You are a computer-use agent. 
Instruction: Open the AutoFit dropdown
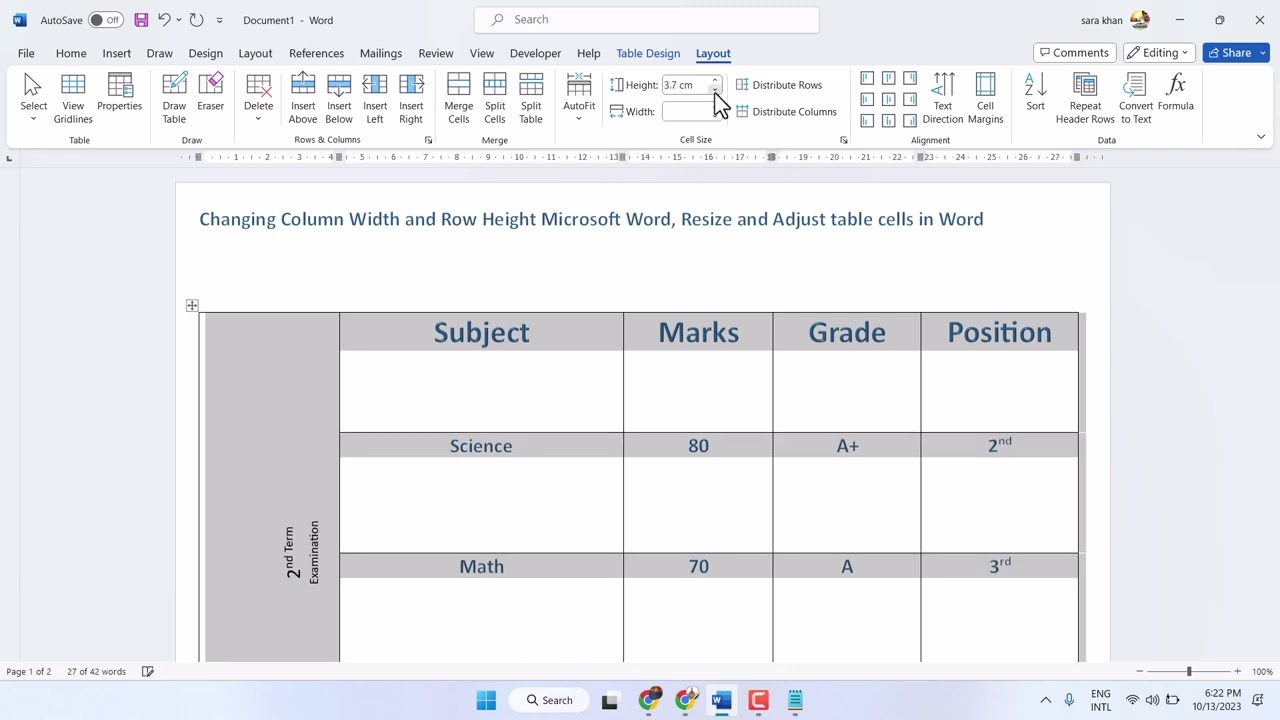(579, 119)
